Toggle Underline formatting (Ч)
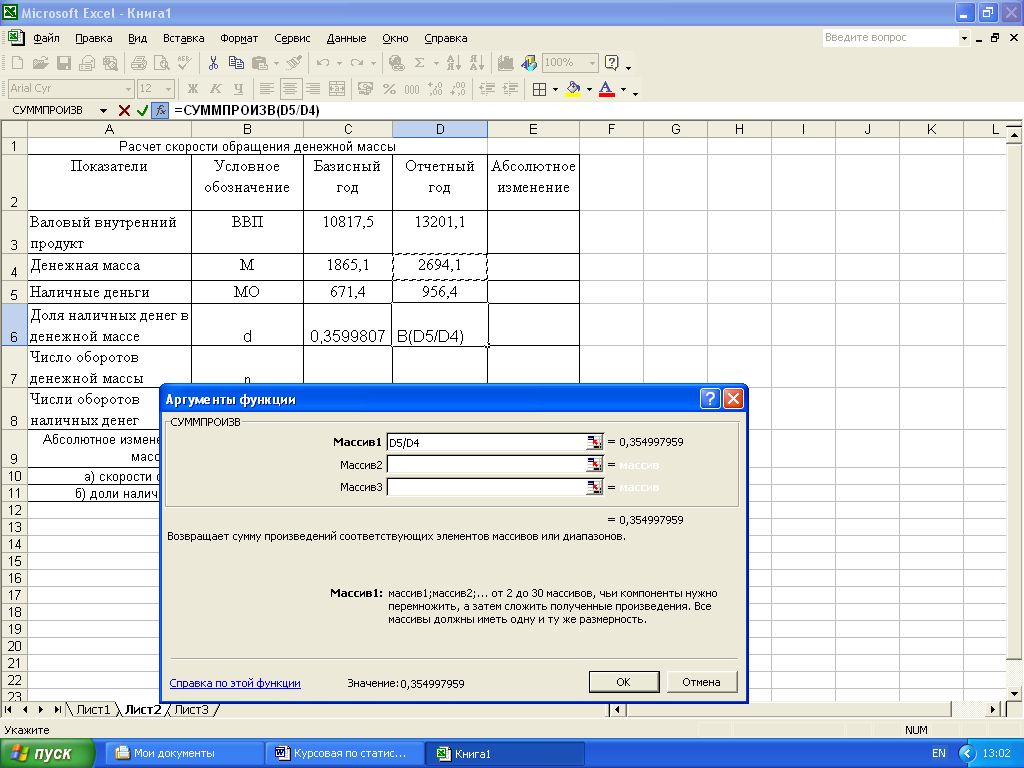Screen dimensions: 1024x768 pyautogui.click(x=238, y=89)
